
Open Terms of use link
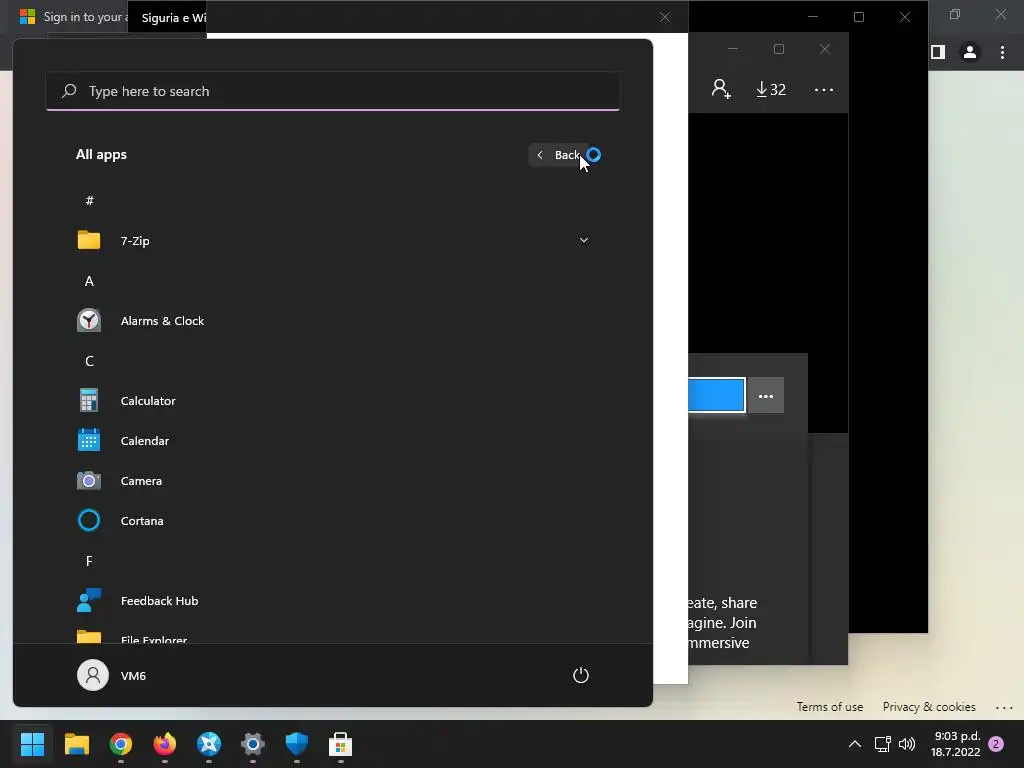point(829,707)
